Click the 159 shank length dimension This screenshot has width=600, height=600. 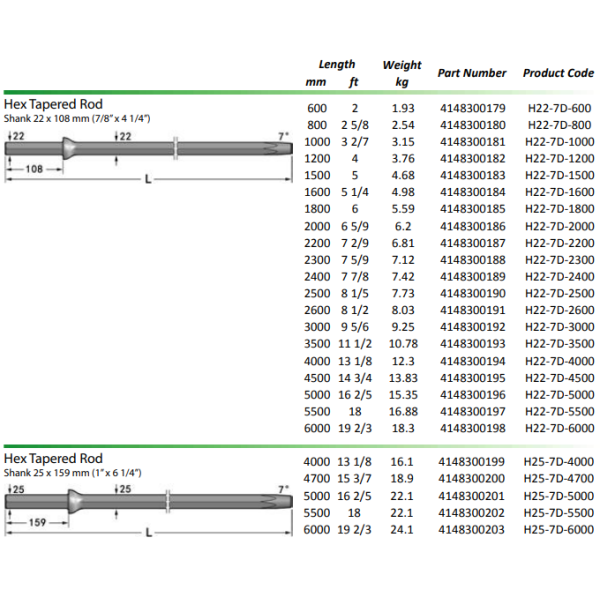(37, 522)
